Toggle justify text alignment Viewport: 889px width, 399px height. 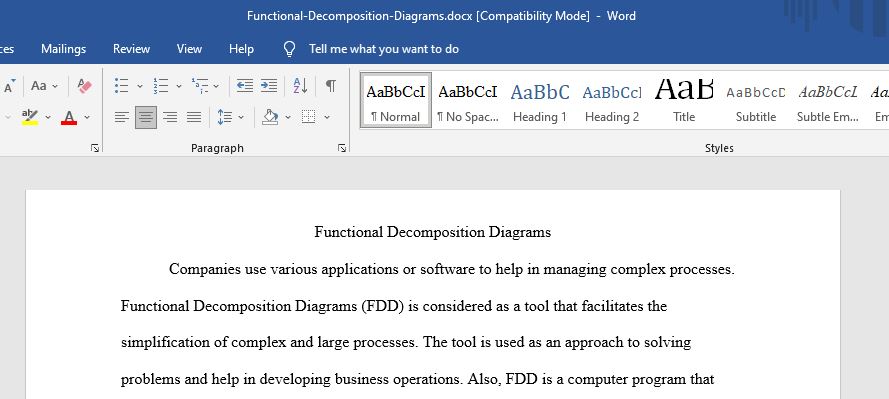194,117
